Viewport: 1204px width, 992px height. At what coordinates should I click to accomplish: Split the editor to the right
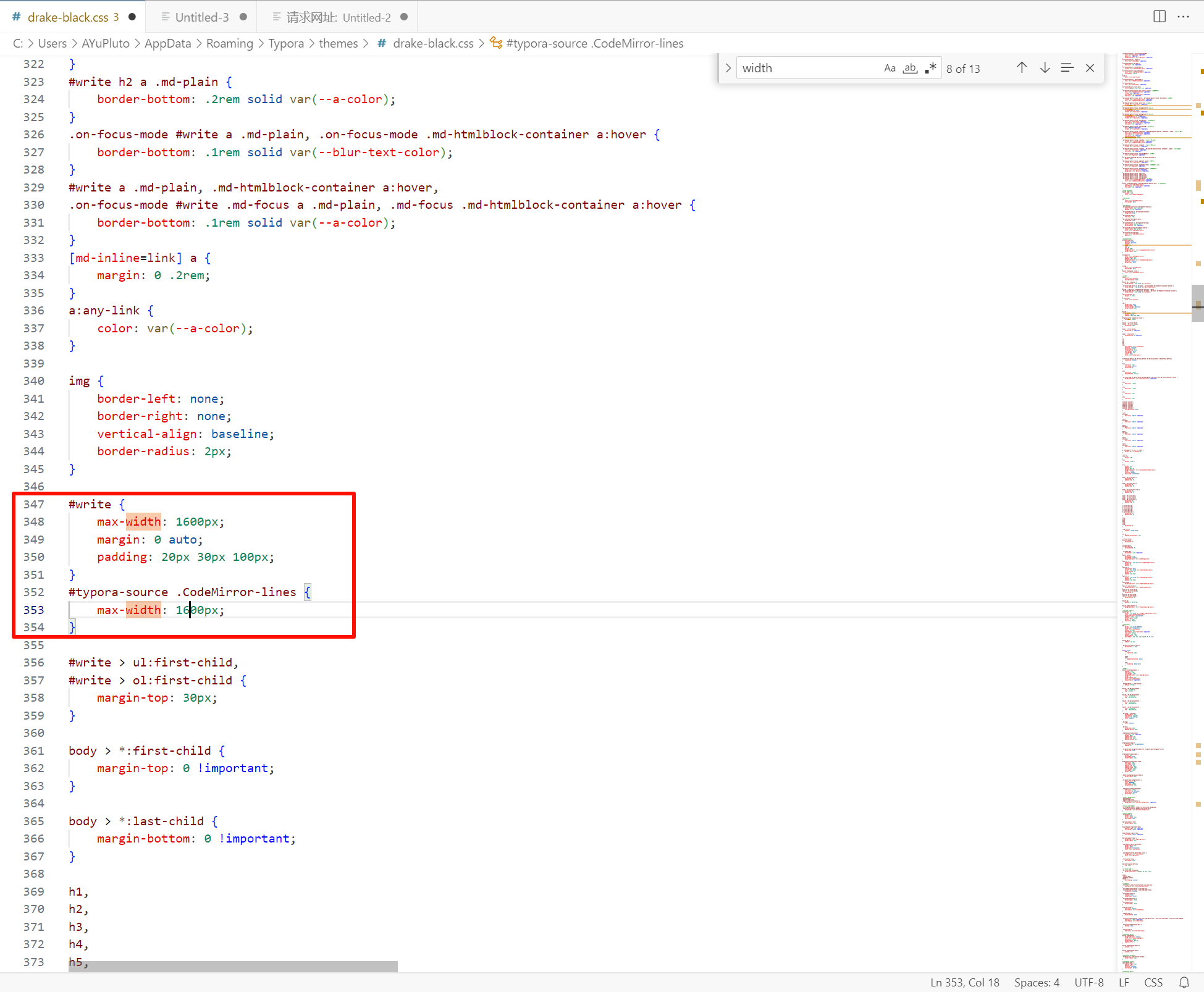[1160, 17]
